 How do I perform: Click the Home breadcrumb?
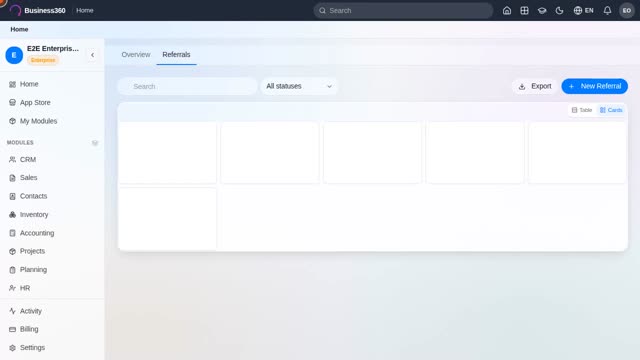(x=19, y=29)
